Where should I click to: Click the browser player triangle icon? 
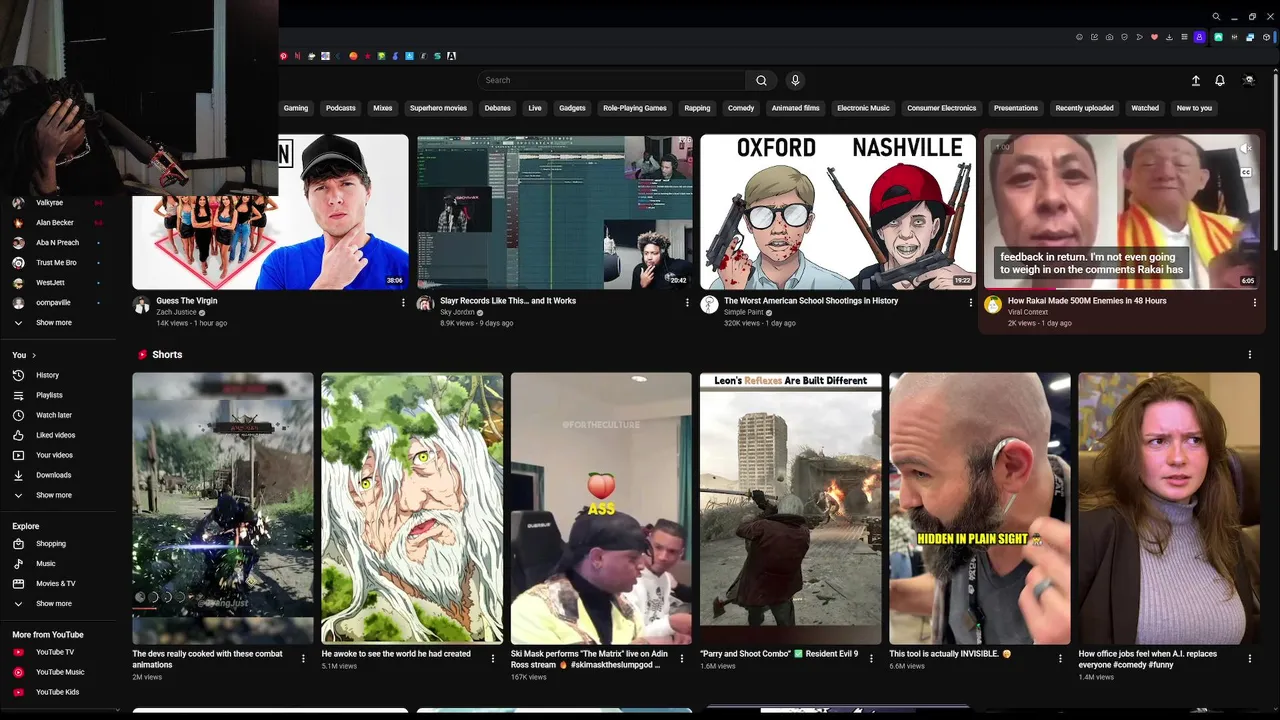(x=1140, y=37)
